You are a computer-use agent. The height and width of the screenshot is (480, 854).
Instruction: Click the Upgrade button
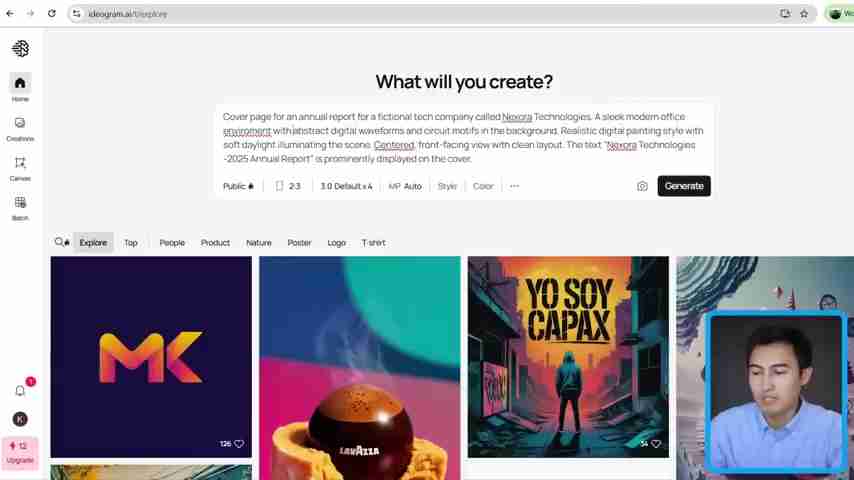click(20, 453)
